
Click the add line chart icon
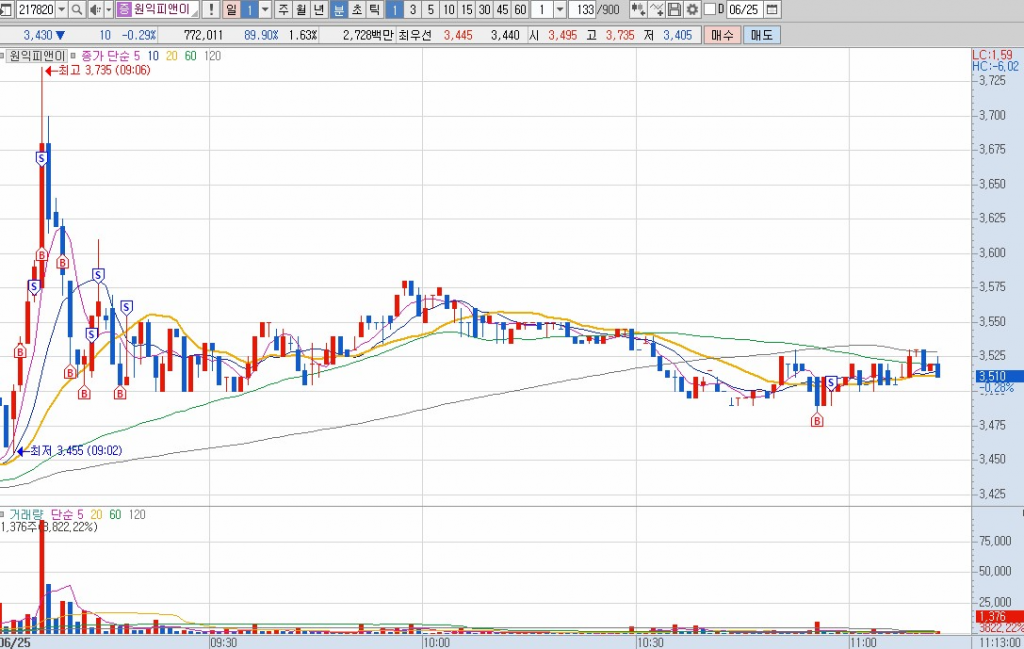click(656, 10)
